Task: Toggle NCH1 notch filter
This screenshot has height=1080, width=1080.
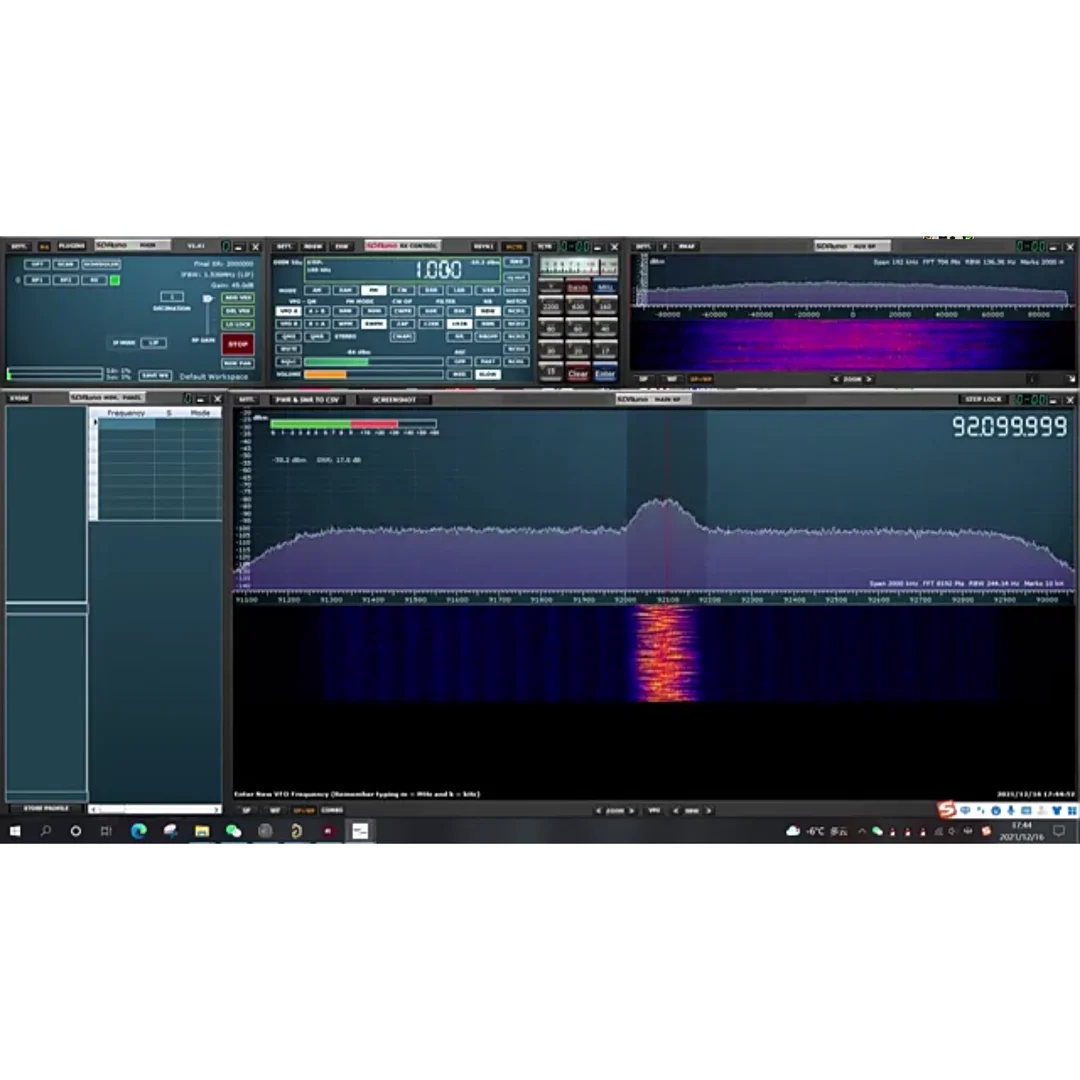Action: pos(517,311)
